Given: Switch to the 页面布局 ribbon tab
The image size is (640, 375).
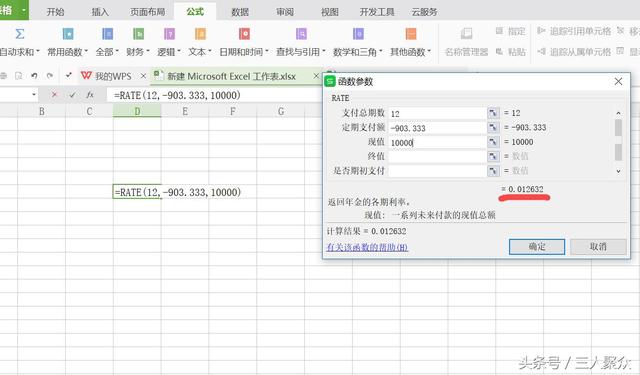Looking at the screenshot, I should point(148,12).
